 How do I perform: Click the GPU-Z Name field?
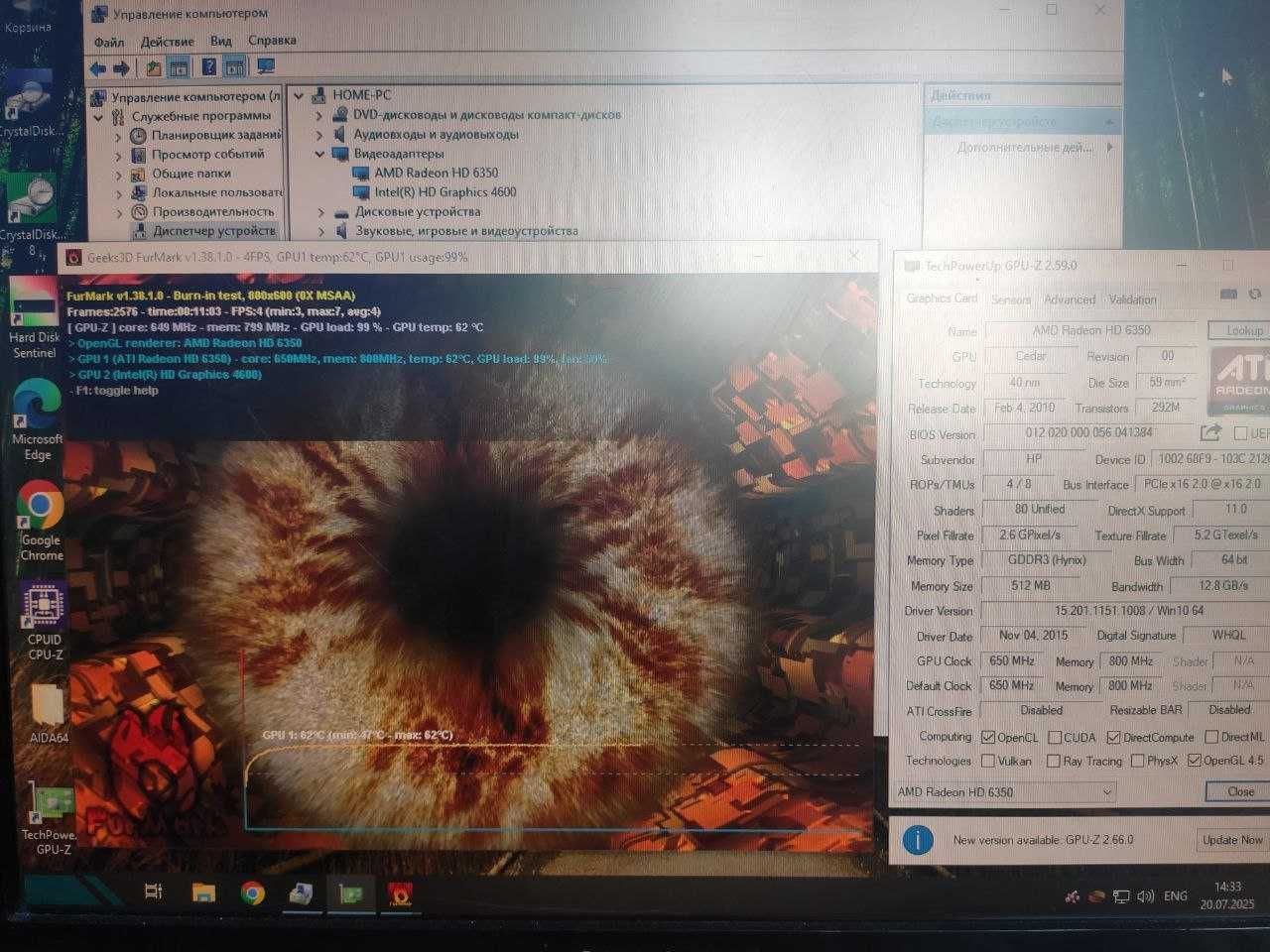click(1089, 330)
